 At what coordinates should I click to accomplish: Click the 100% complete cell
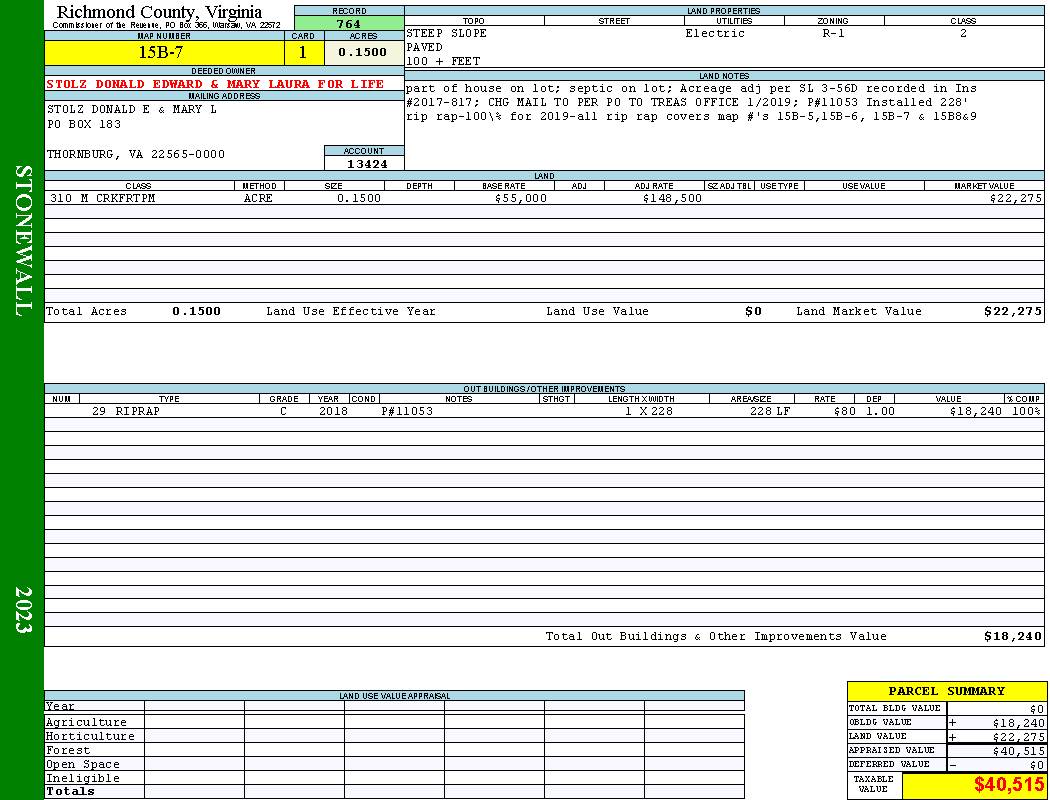point(1026,411)
